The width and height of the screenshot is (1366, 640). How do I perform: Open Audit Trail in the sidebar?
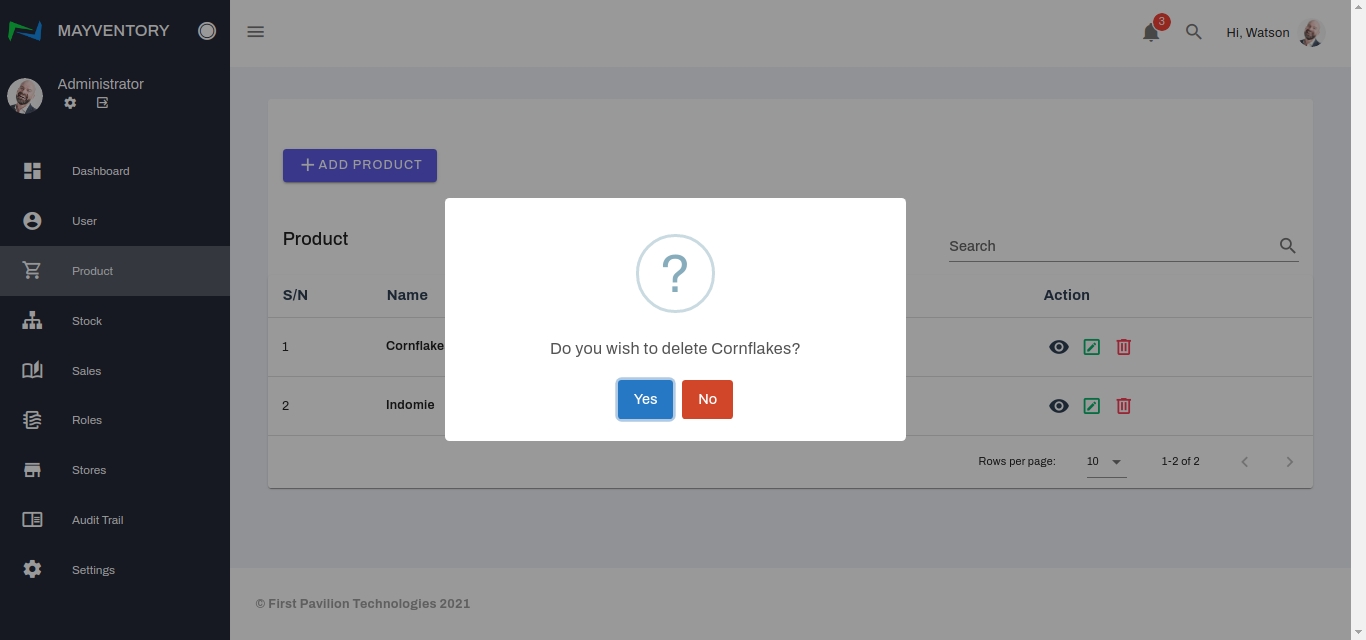coord(97,520)
